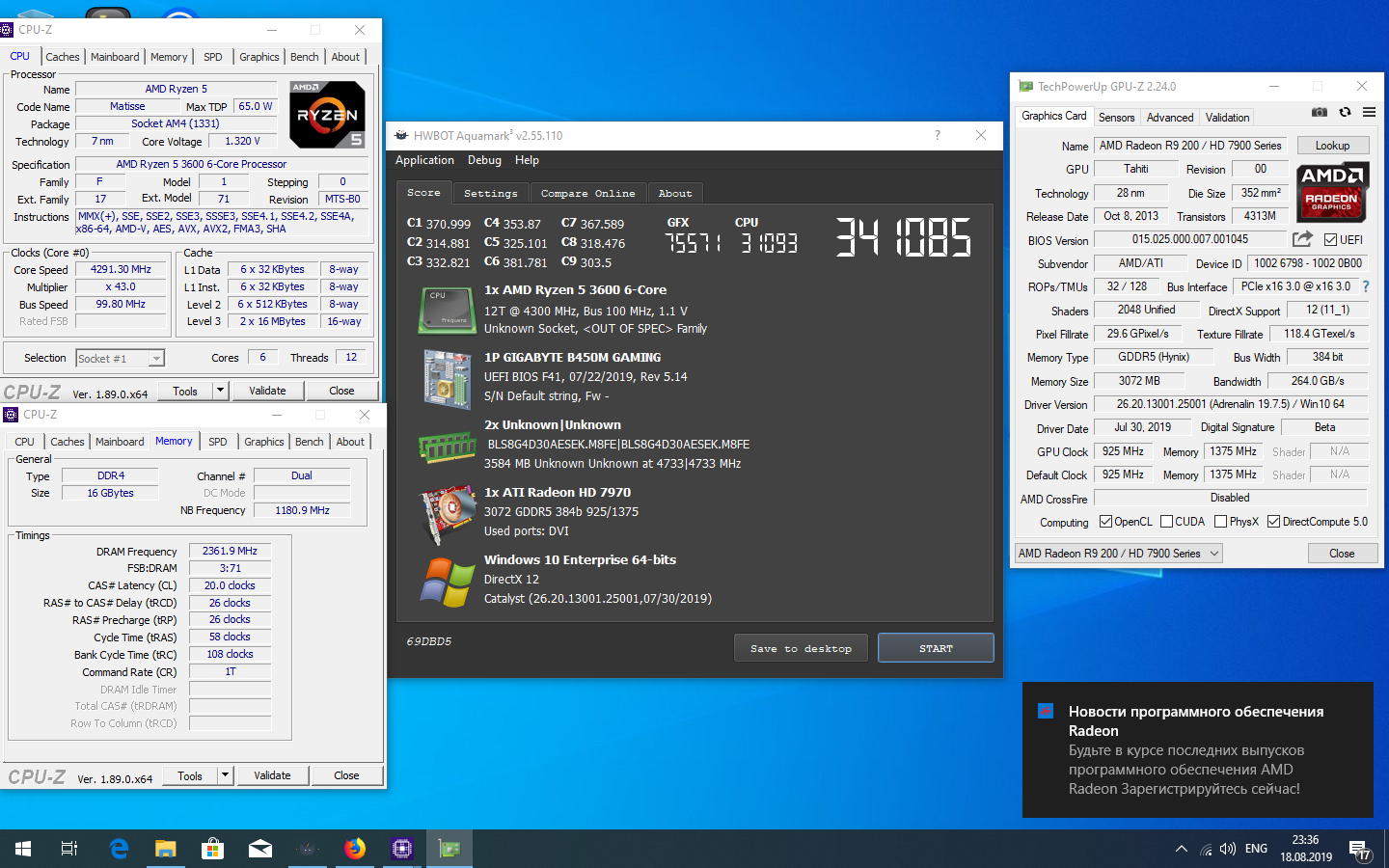Image resolution: width=1389 pixels, height=868 pixels.
Task: Click the Bus Interface question mark
Action: coord(1366,286)
